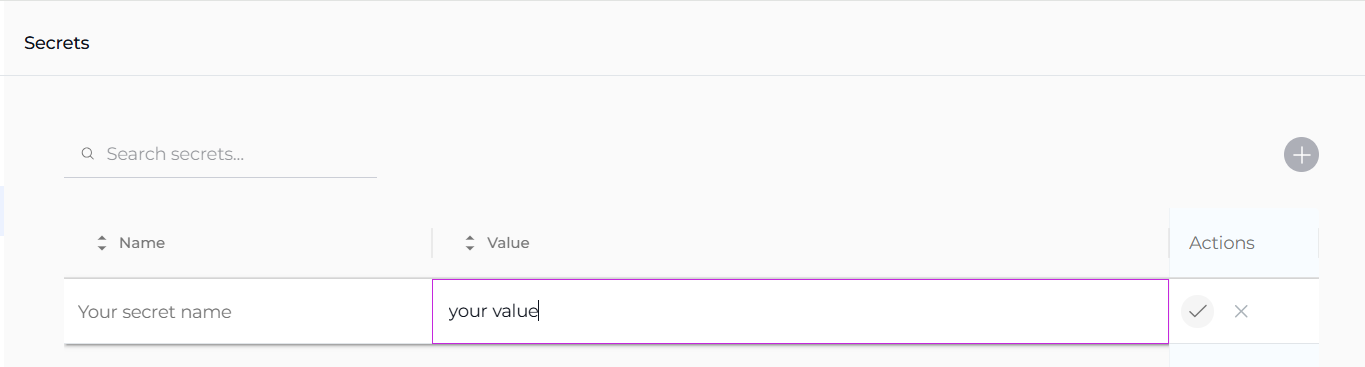
Task: Click the sort arrows beside Value
Action: [x=470, y=243]
